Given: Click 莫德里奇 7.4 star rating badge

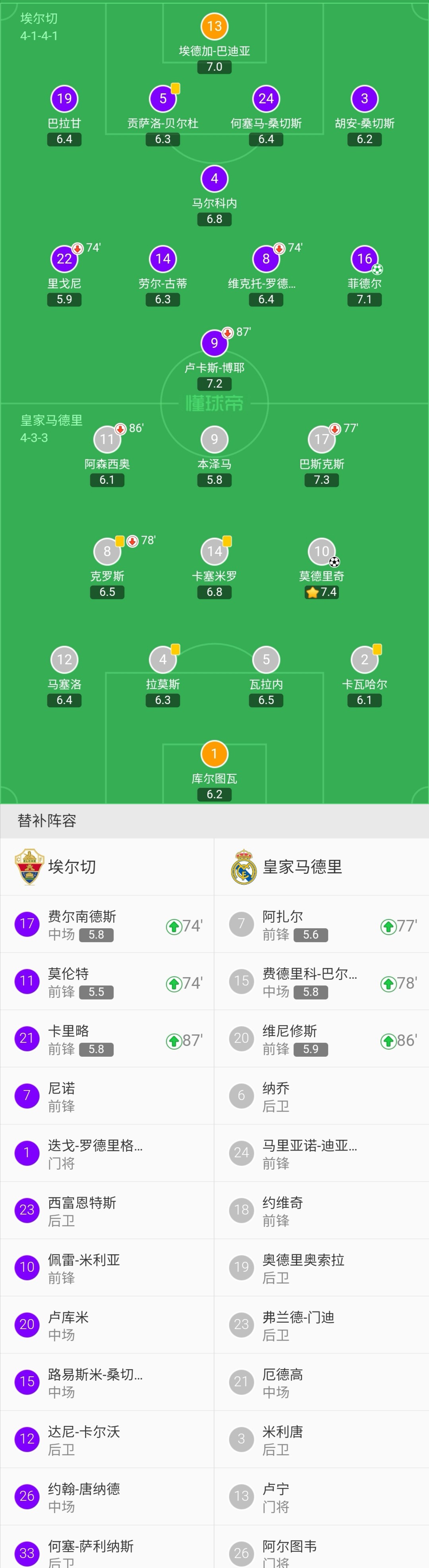Looking at the screenshot, I should [x=321, y=592].
